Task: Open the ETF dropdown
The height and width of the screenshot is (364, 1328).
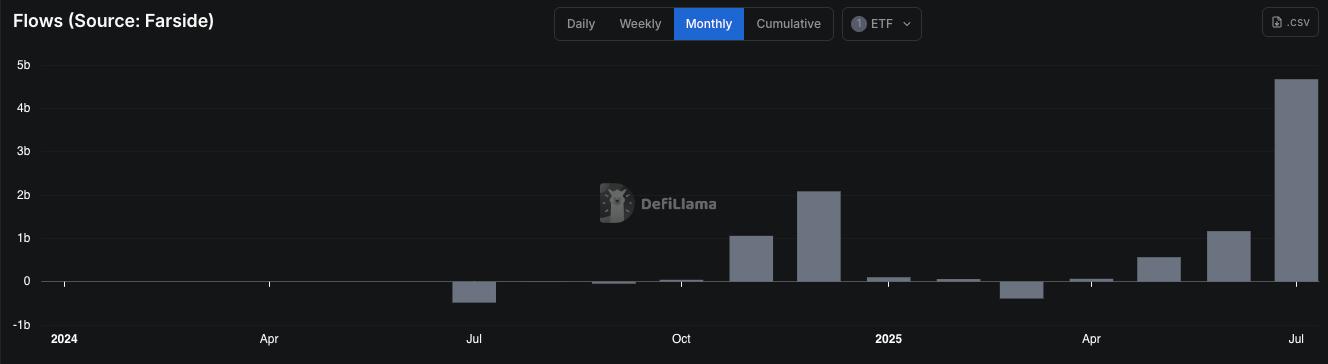Action: 882,24
